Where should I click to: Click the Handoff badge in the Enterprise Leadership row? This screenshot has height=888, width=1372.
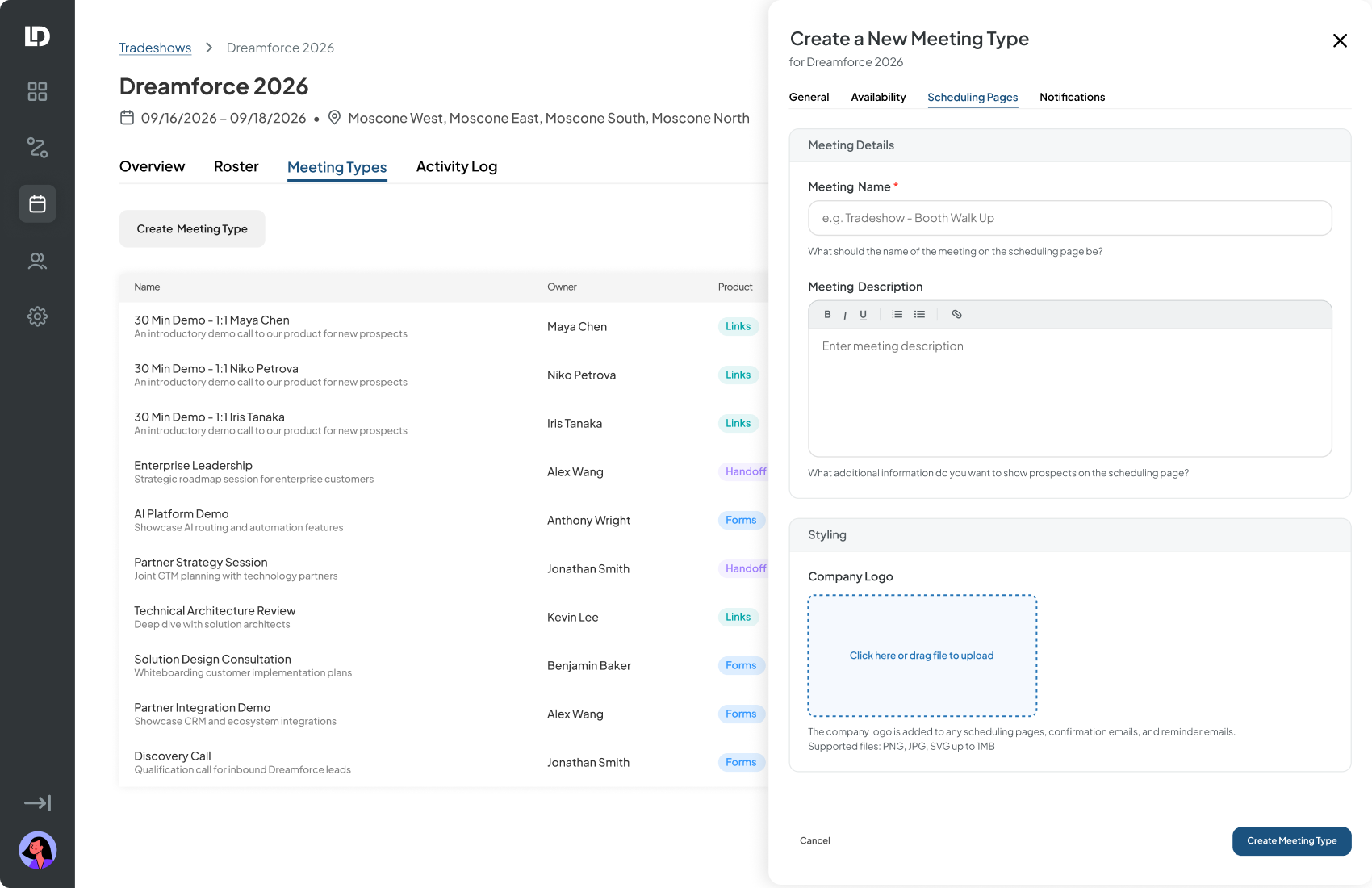tap(745, 471)
